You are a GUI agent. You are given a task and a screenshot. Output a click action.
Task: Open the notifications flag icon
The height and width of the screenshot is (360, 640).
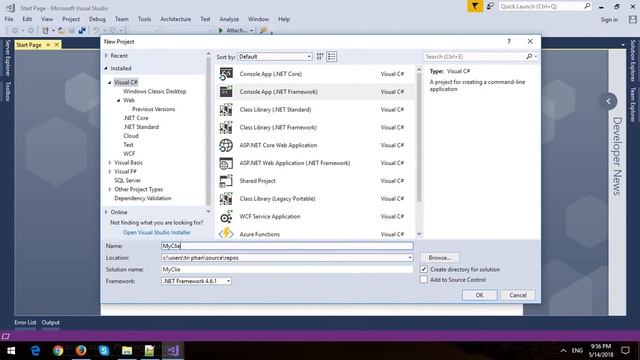point(475,6)
